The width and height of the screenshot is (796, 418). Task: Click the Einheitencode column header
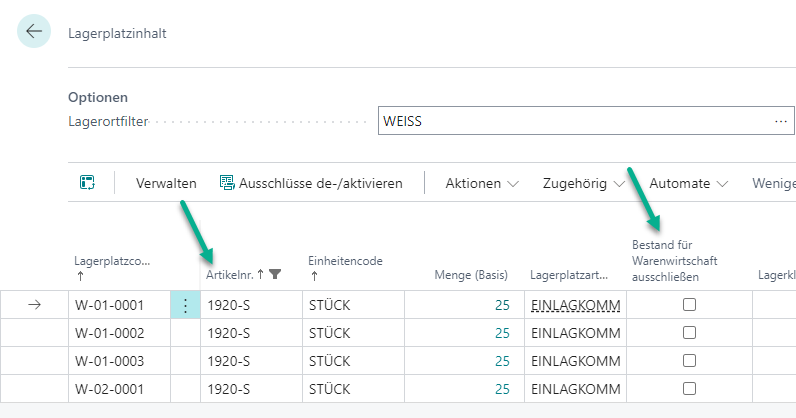pos(344,262)
